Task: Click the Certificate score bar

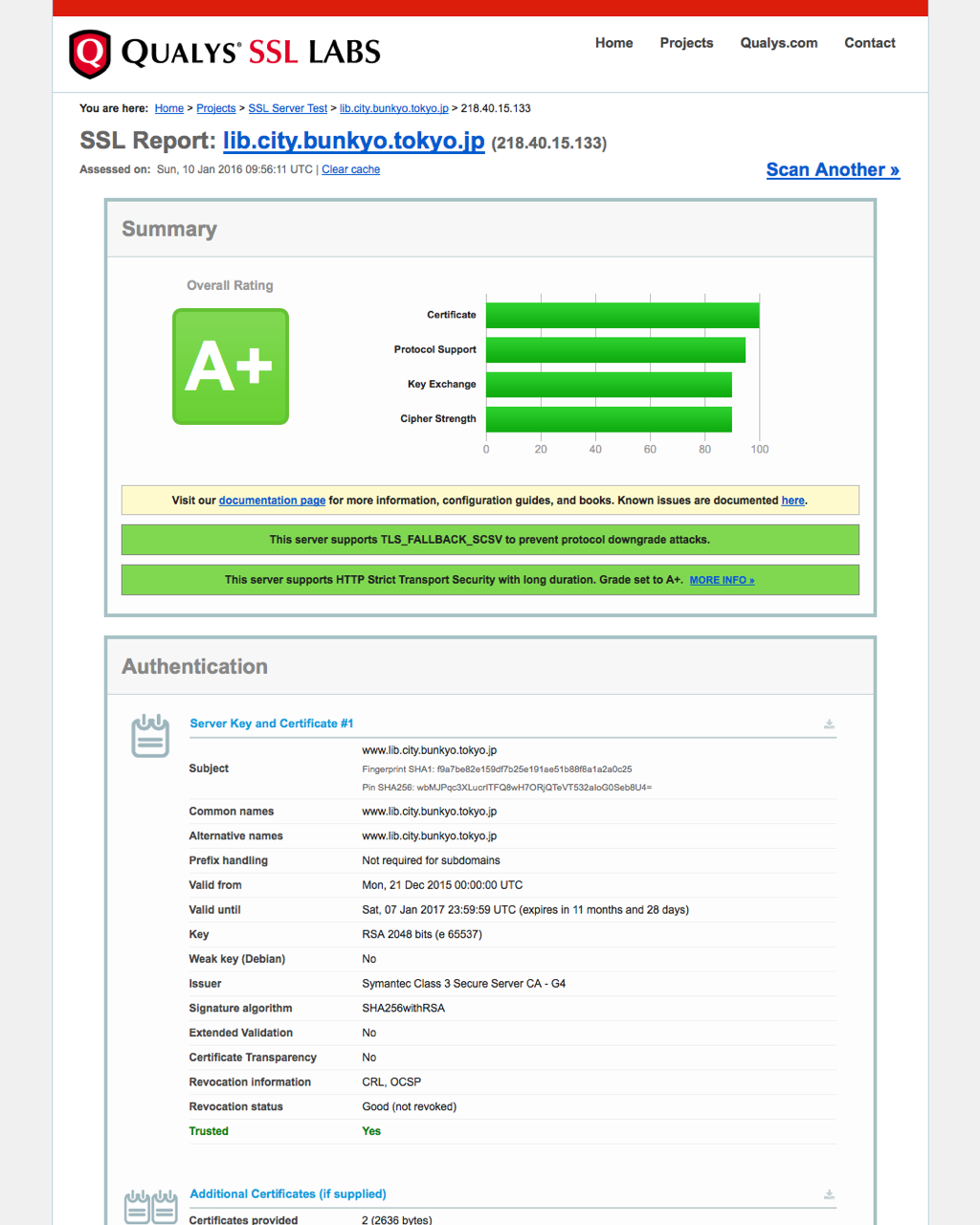Action: point(623,315)
